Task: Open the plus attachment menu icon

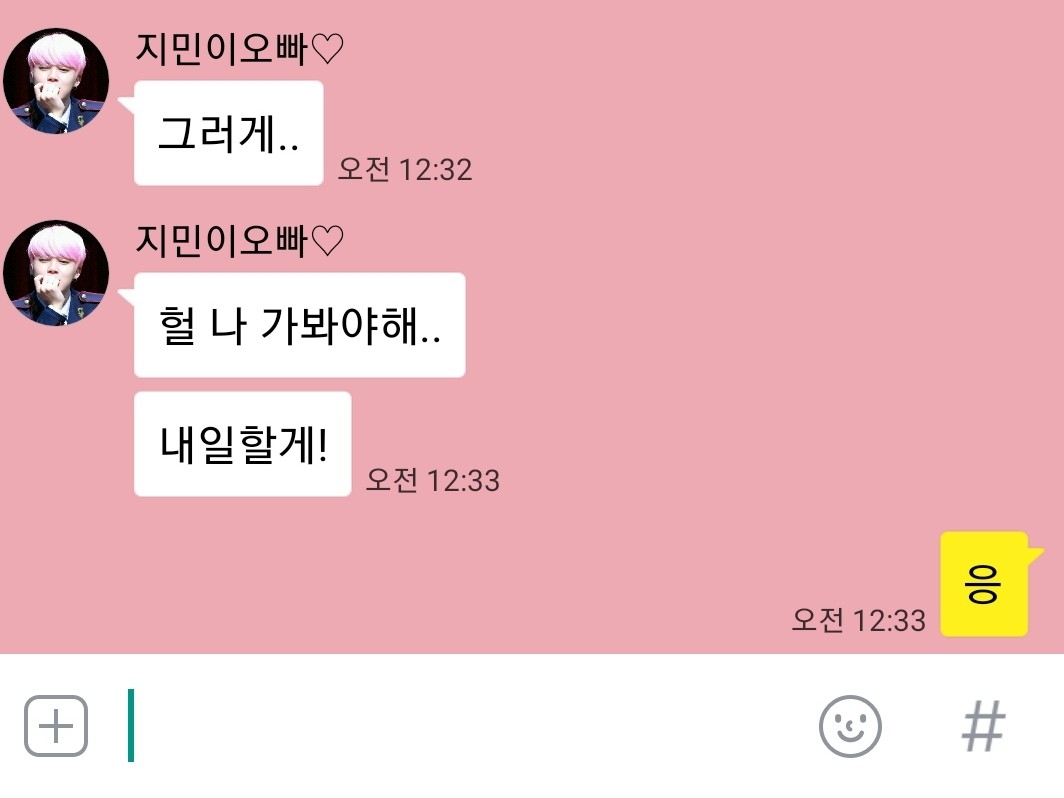Action: point(56,726)
